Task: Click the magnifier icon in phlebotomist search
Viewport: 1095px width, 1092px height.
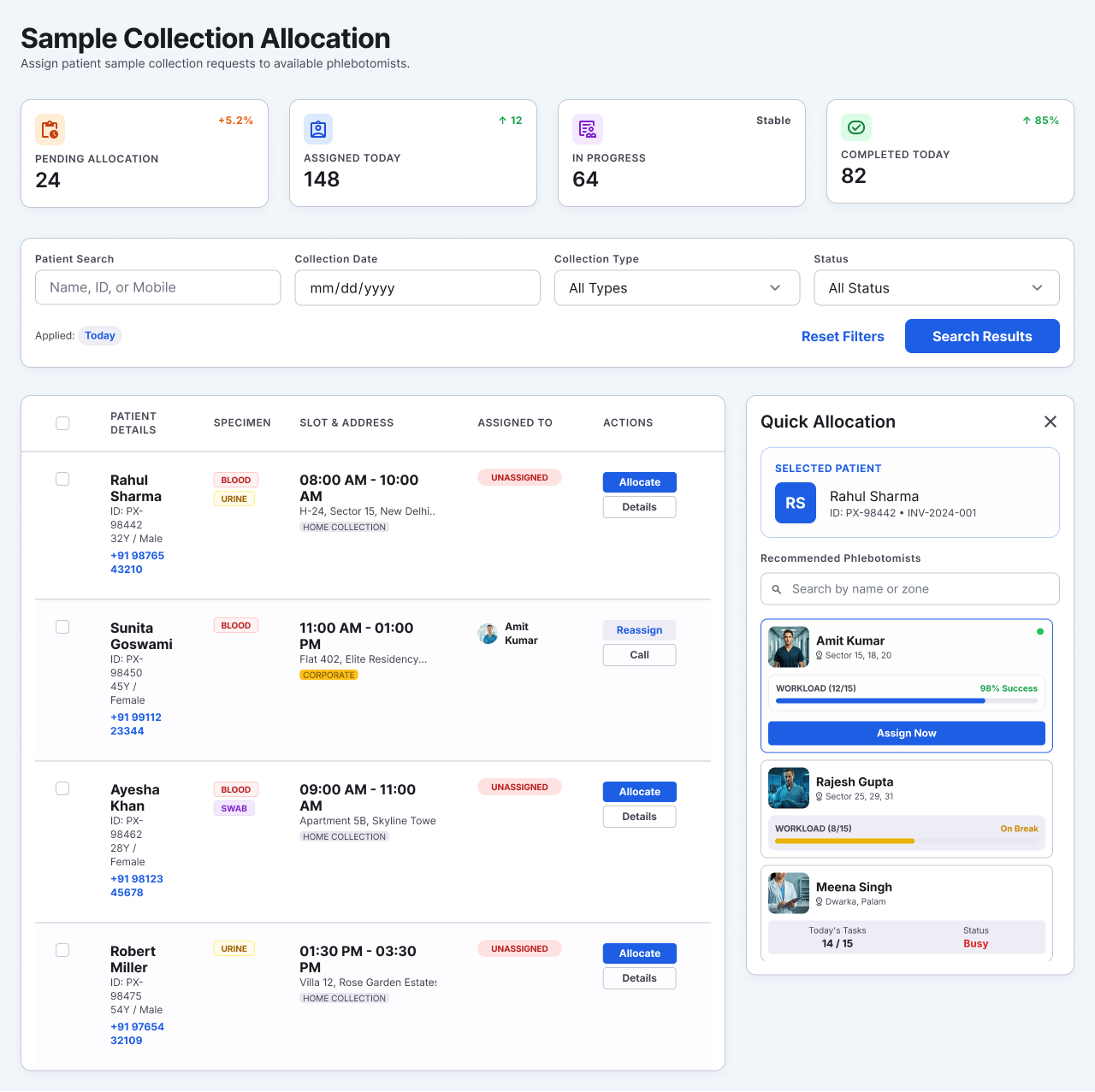Action: (777, 589)
